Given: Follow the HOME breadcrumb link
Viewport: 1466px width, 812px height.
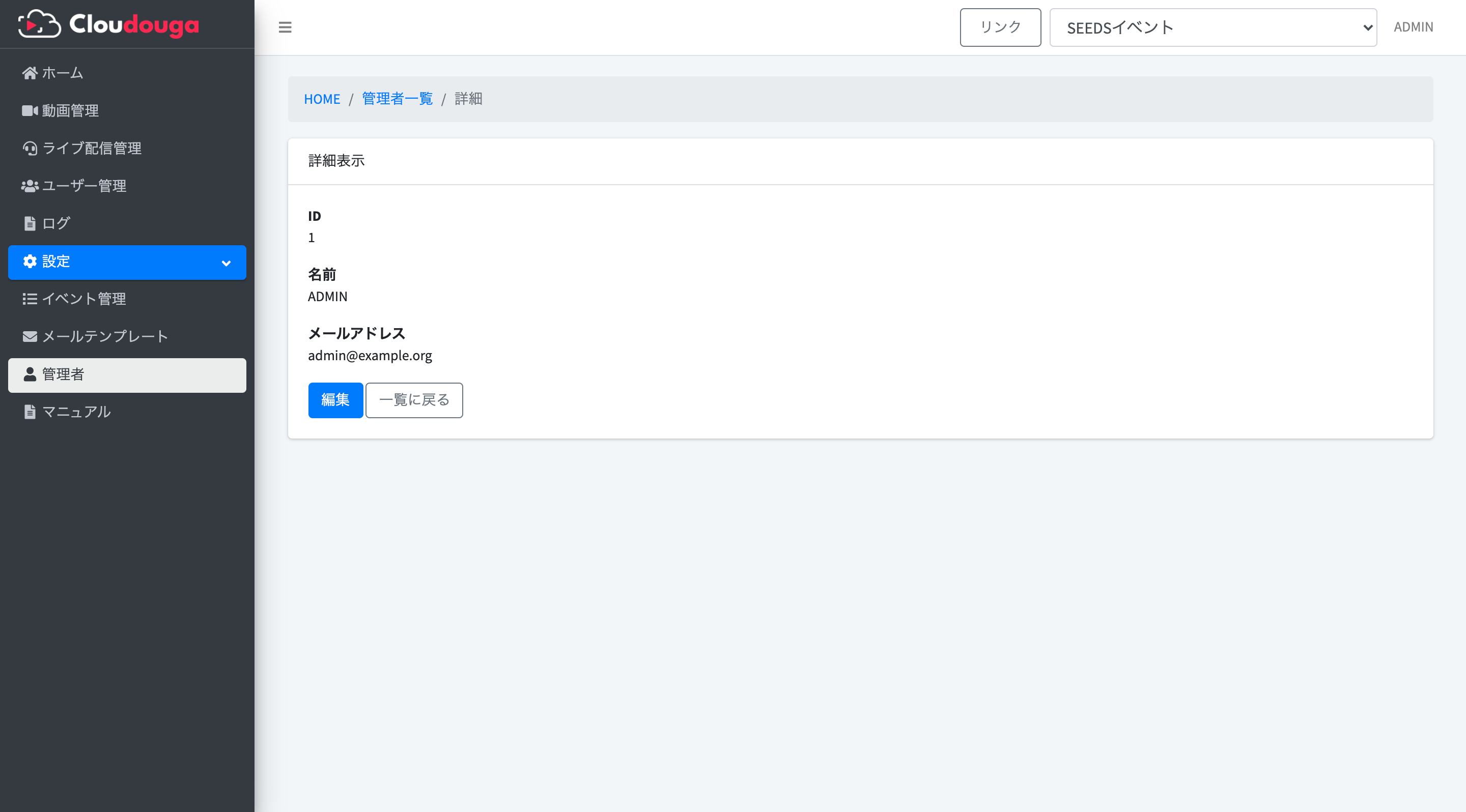Looking at the screenshot, I should (322, 99).
